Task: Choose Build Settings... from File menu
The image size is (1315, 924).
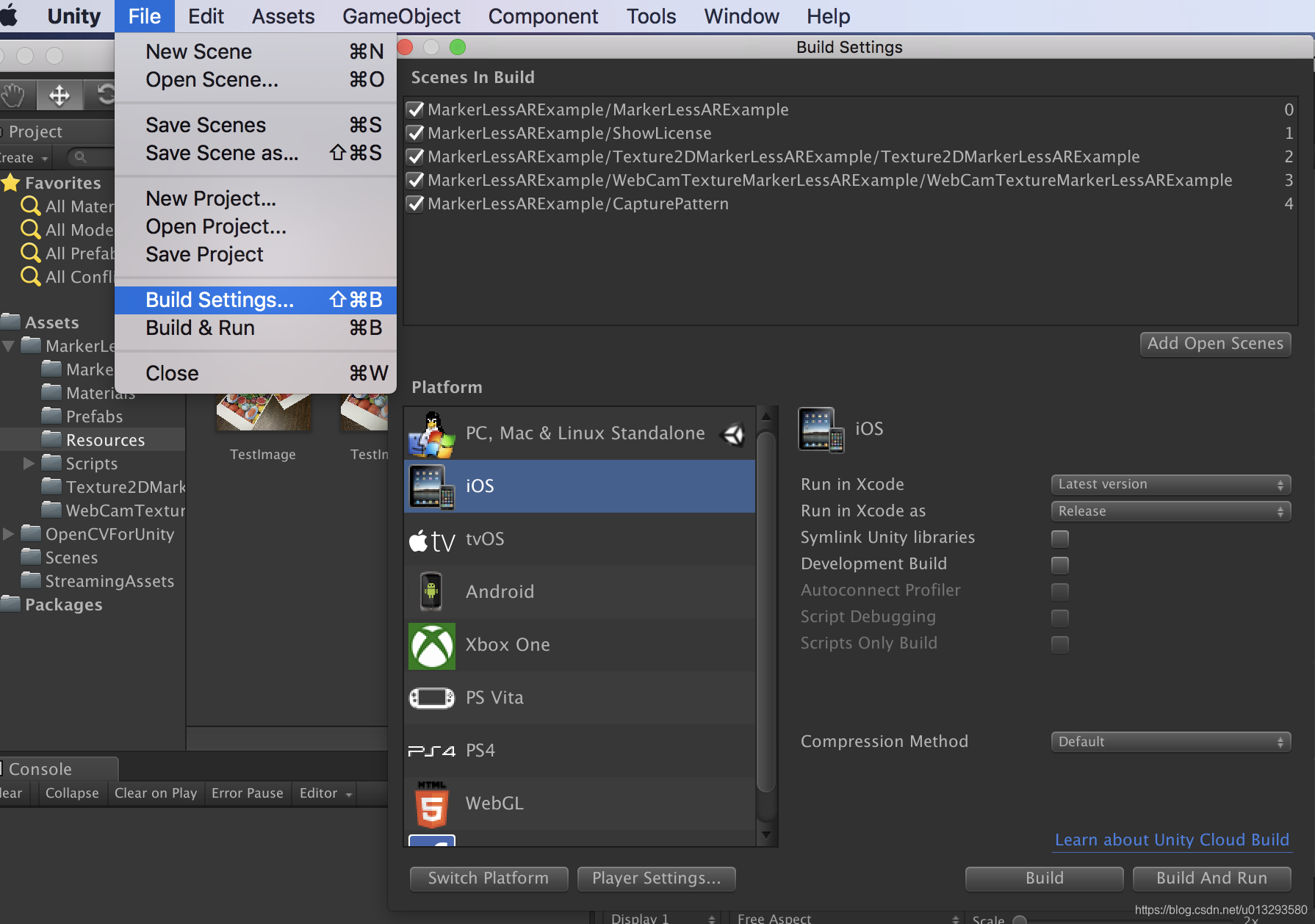Action: click(x=256, y=300)
